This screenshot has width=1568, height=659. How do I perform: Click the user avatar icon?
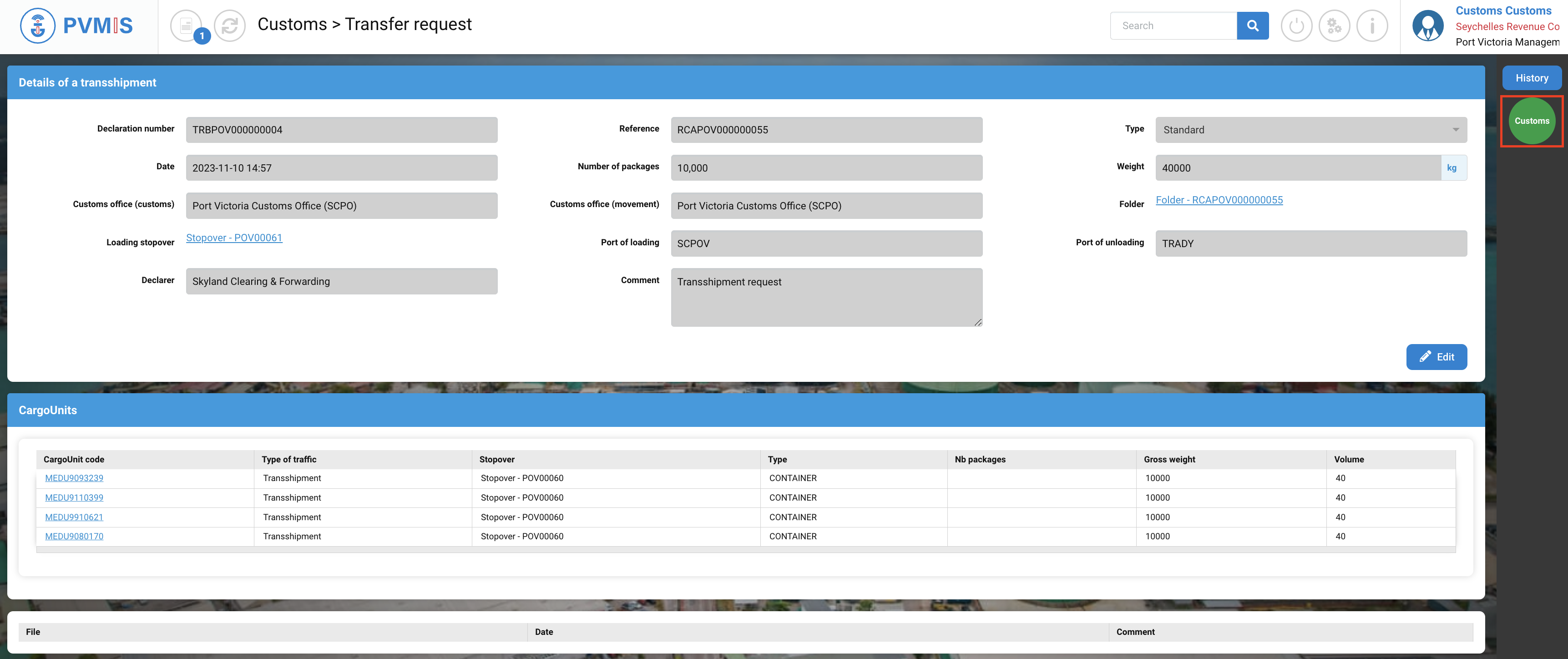click(1427, 25)
